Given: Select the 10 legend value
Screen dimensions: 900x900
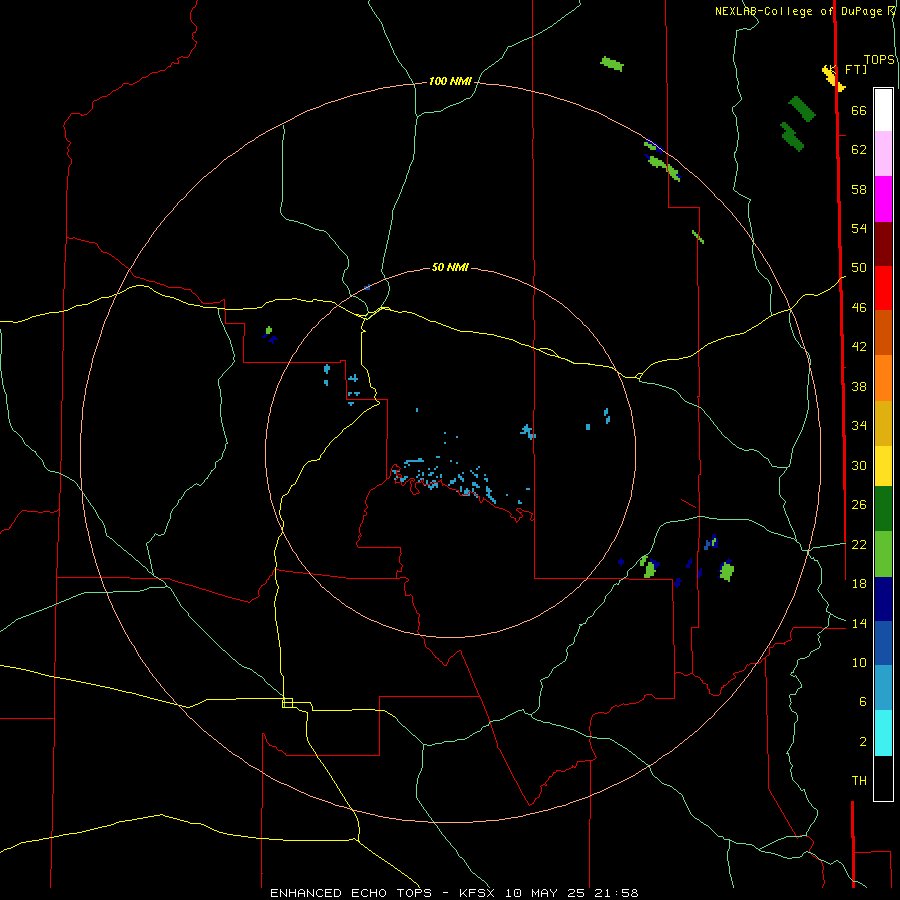Looking at the screenshot, I should click(x=859, y=662).
